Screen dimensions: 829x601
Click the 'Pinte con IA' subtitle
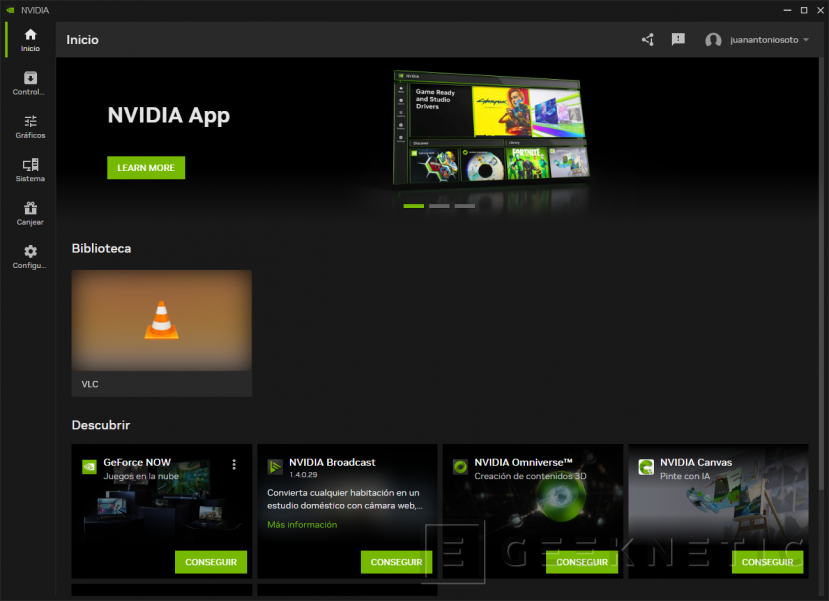point(685,476)
